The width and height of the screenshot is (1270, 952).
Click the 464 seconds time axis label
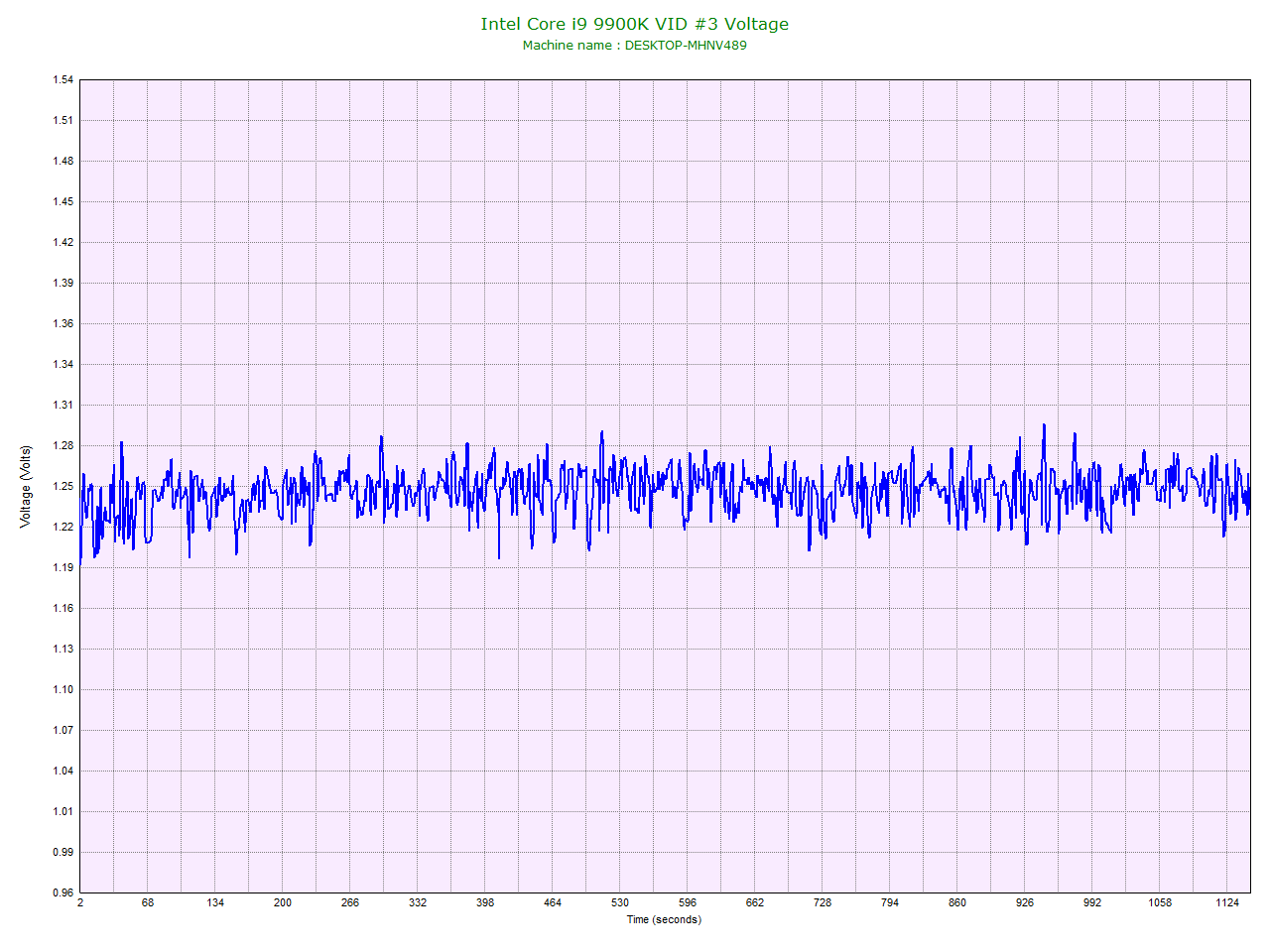pyautogui.click(x=553, y=903)
